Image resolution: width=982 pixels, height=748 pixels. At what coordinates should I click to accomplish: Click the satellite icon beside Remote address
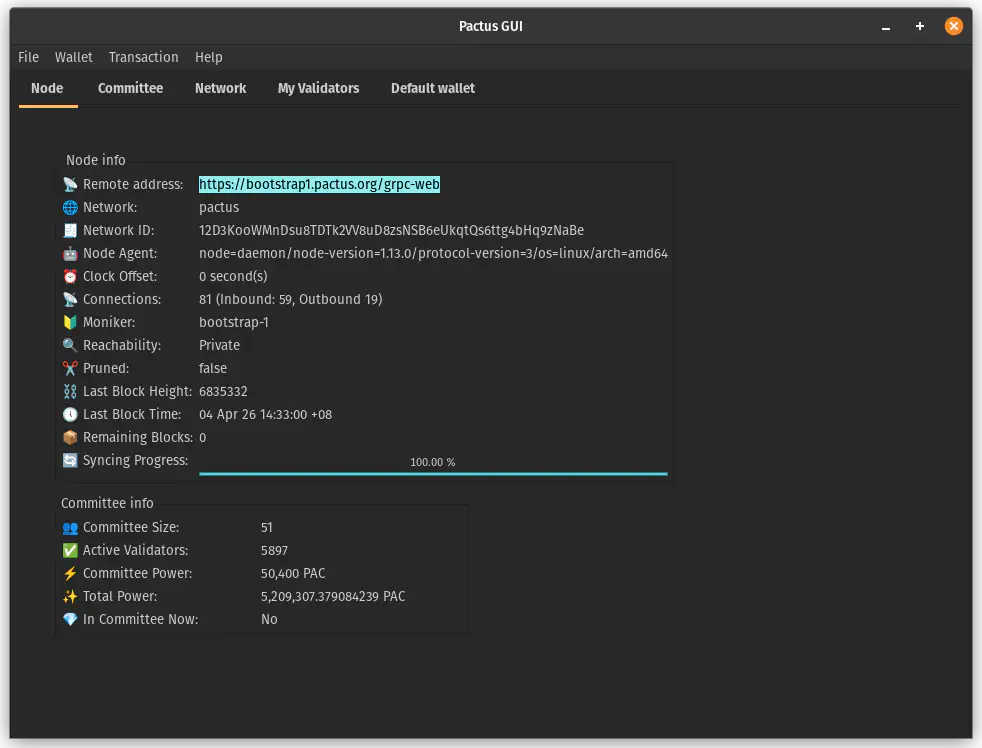70,184
